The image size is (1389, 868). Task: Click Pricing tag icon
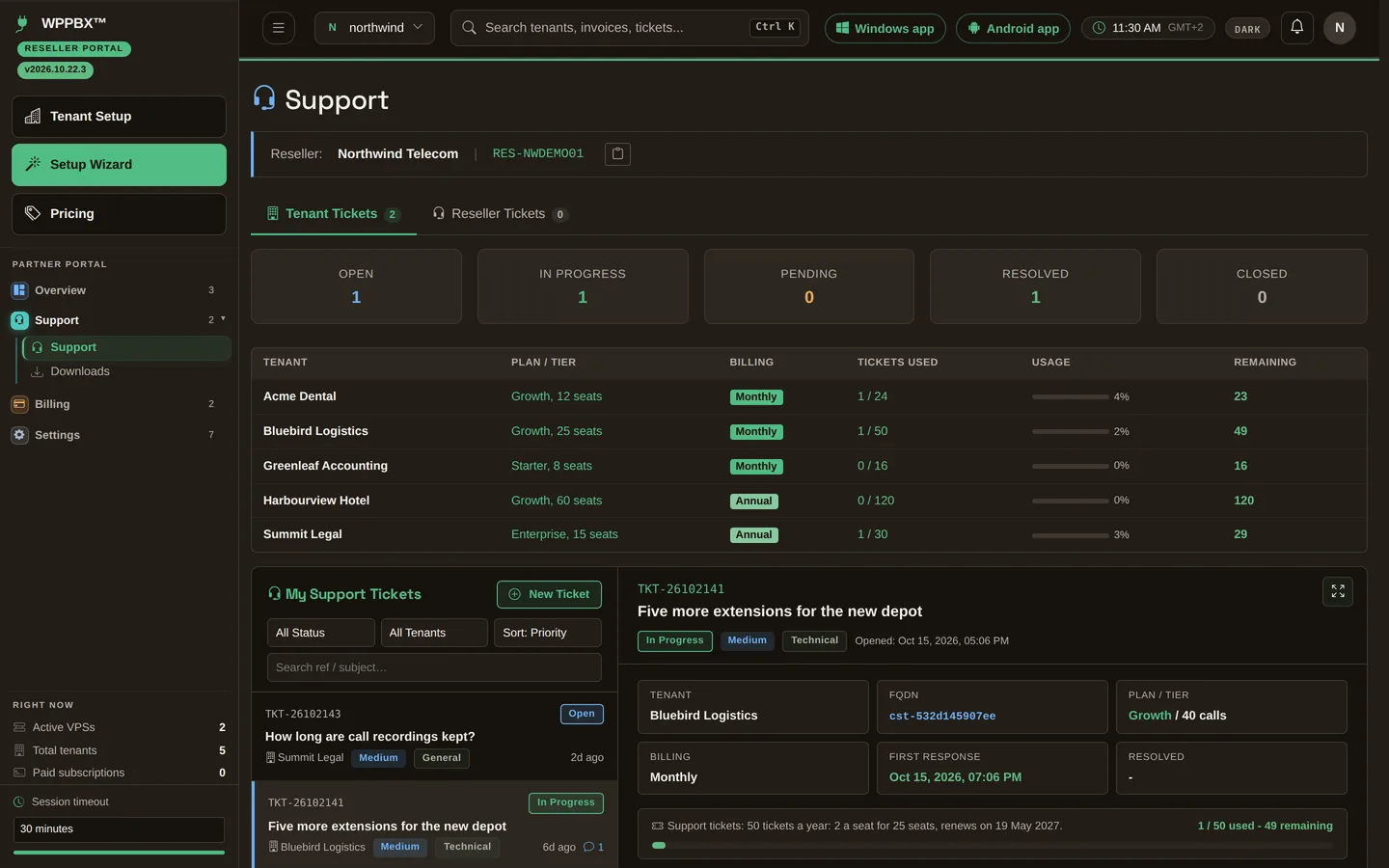point(33,213)
